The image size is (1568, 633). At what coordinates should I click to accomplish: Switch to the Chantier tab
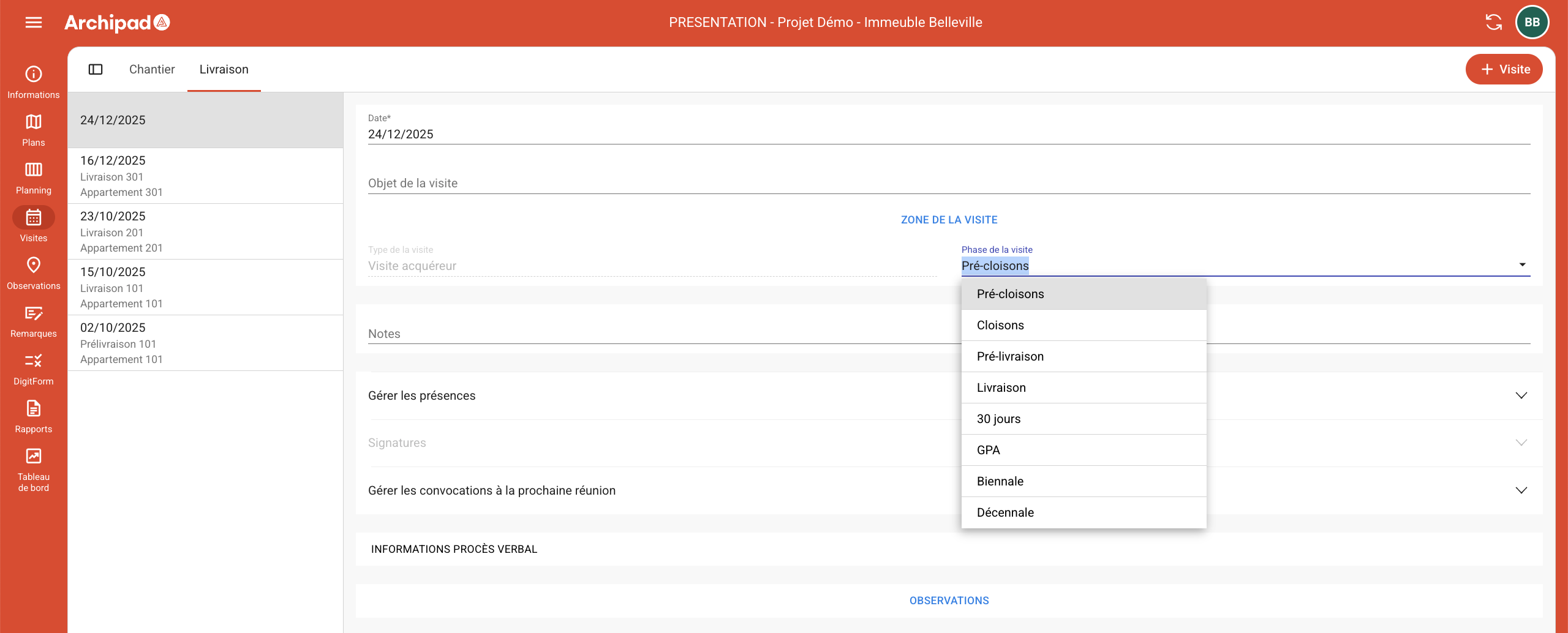(x=152, y=69)
